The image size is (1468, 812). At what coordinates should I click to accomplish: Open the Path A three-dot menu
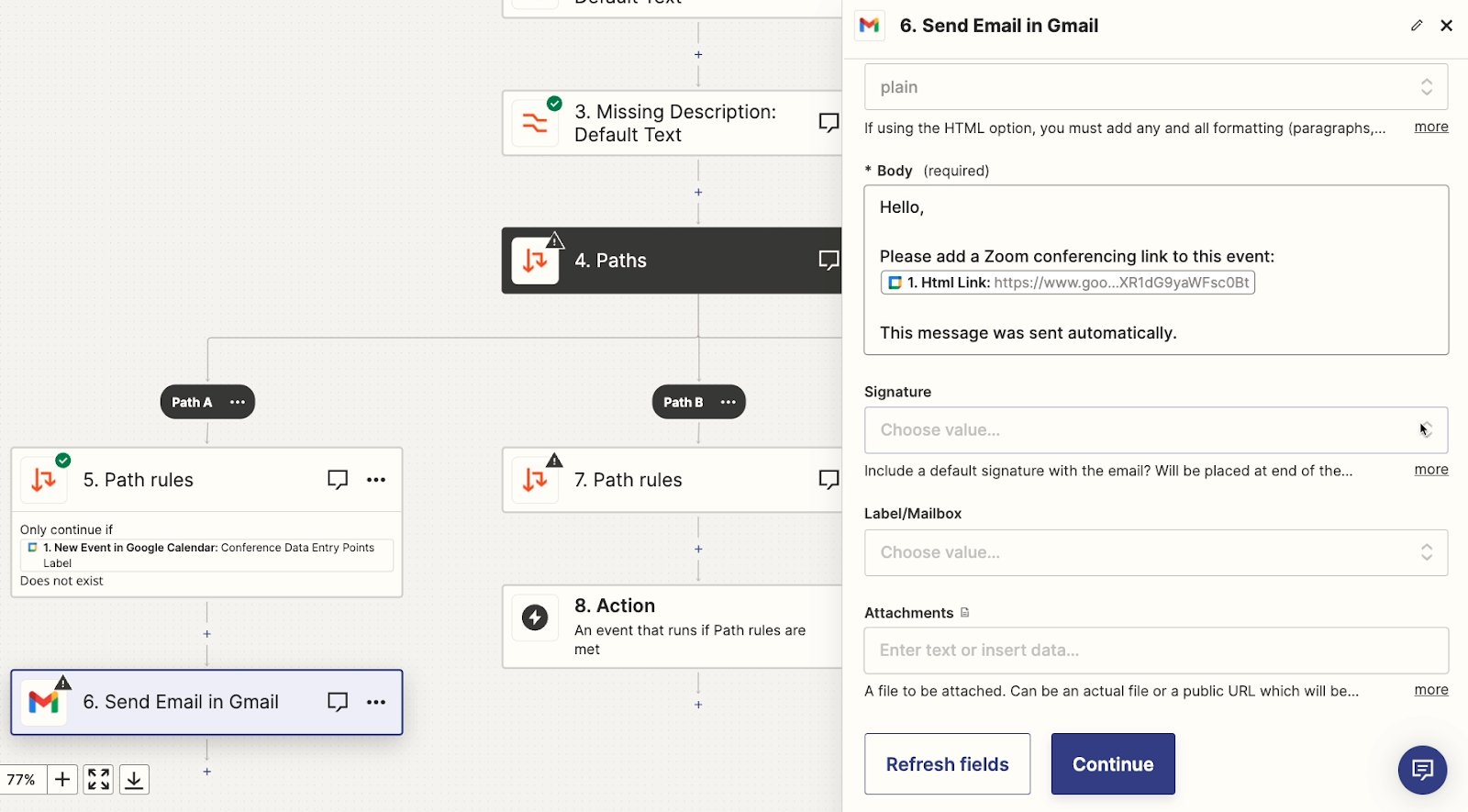click(238, 402)
